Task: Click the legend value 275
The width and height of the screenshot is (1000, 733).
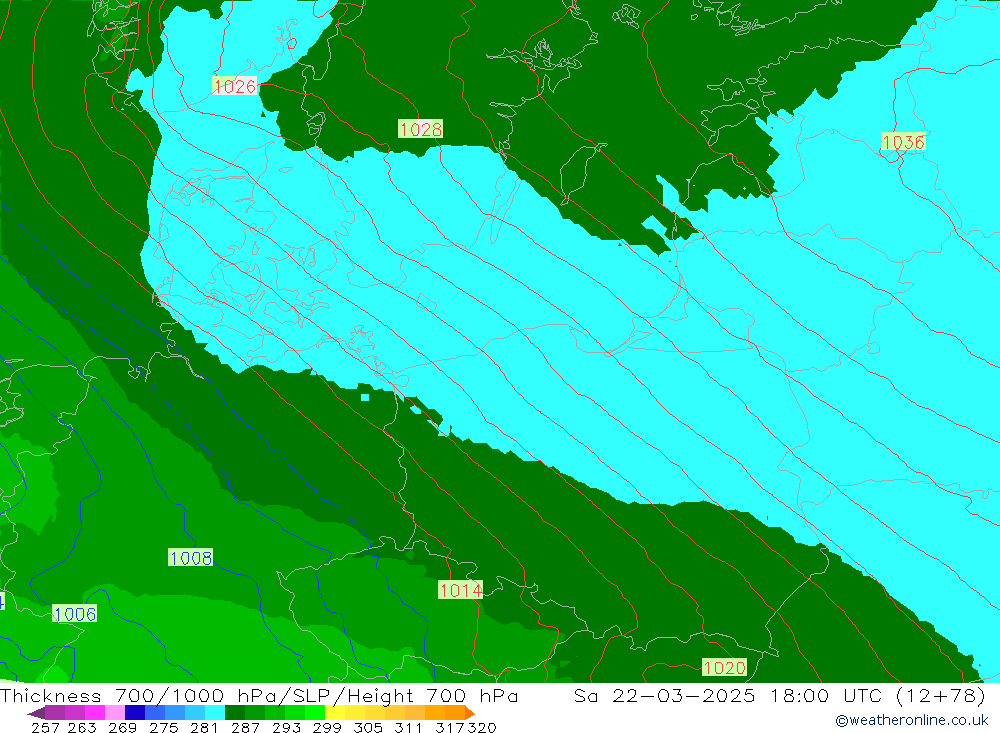Action: (163, 727)
